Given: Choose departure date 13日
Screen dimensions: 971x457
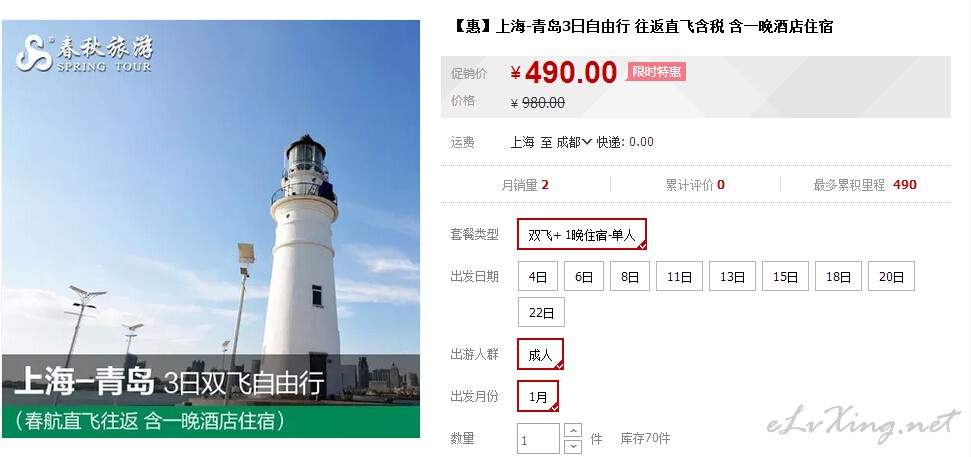Looking at the screenshot, I should [x=732, y=276].
